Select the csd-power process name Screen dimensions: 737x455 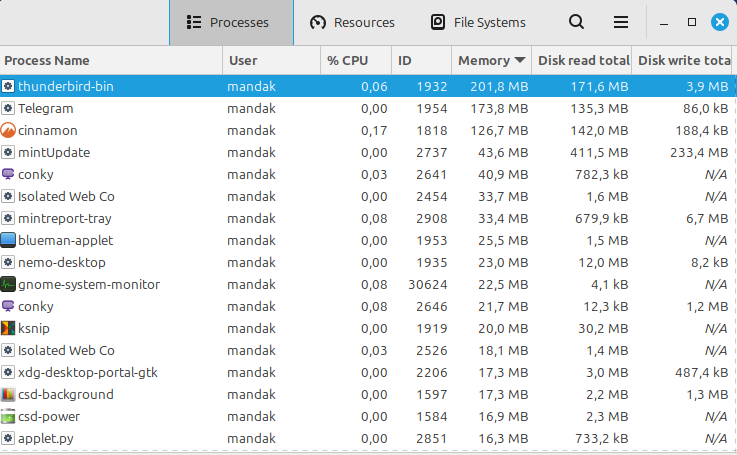(49, 416)
